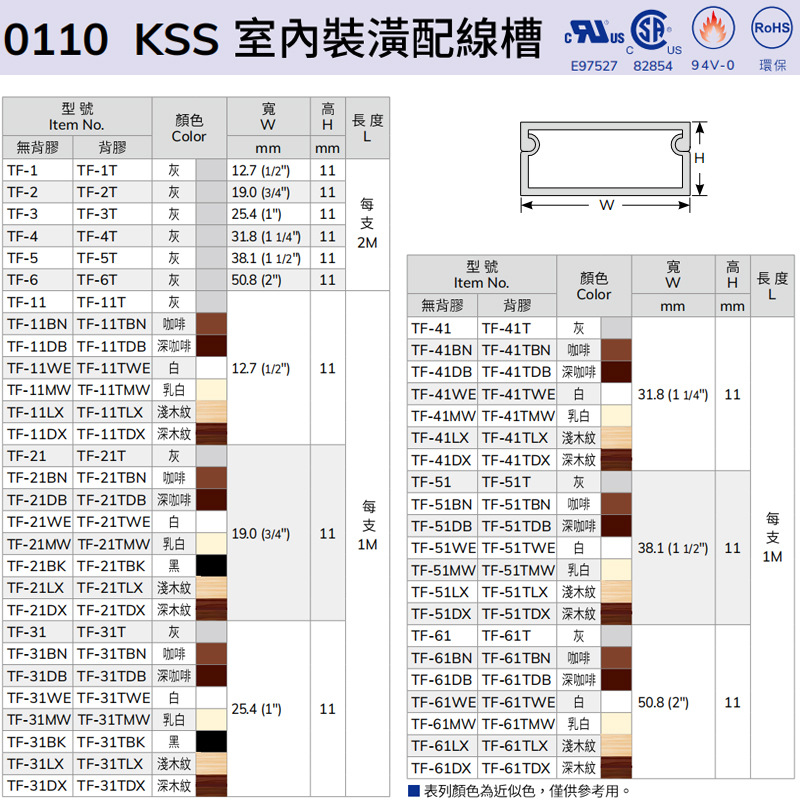Select the dark brown swatch for TF-11DB
This screenshot has height=800, width=800.
coord(211,346)
